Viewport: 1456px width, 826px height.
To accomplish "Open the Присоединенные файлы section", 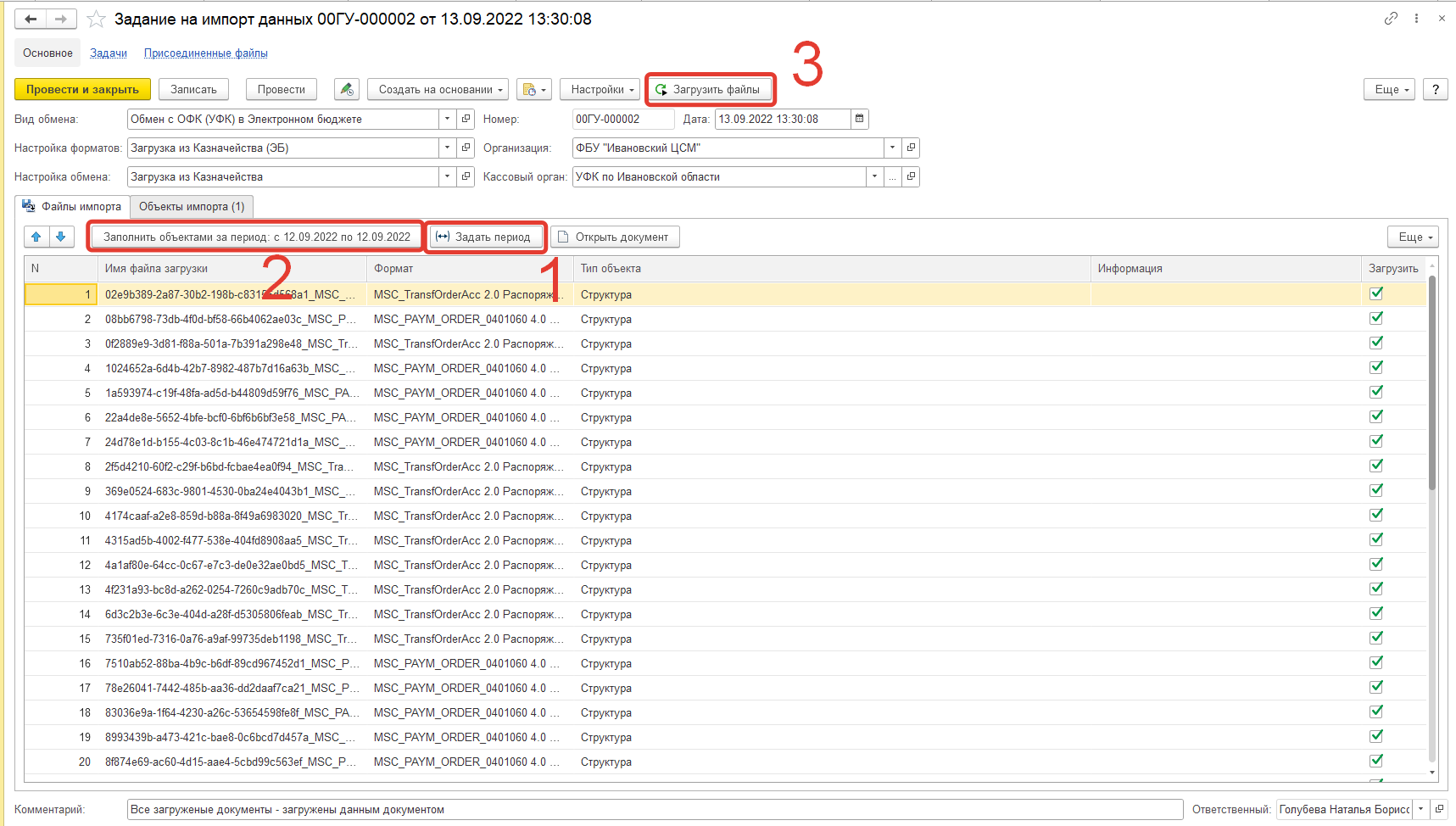I will [205, 53].
